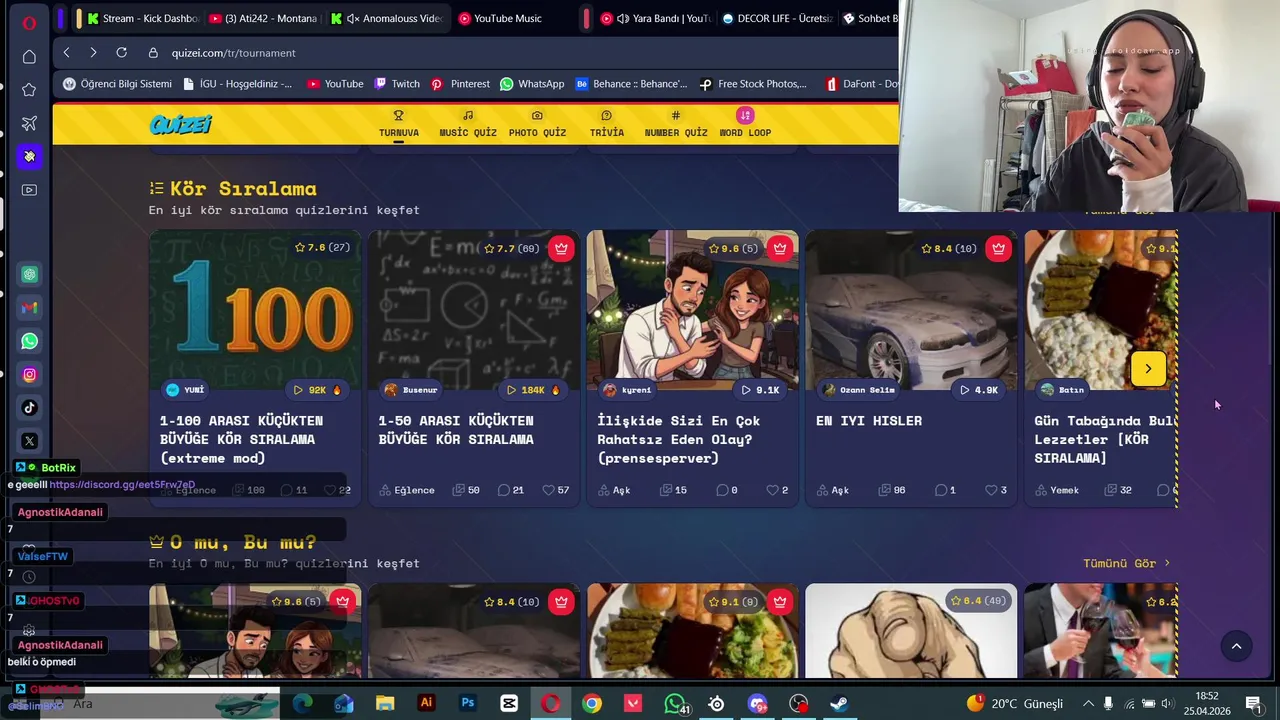The height and width of the screenshot is (720, 1280).
Task: Open Twitch bookmark
Action: point(397,84)
